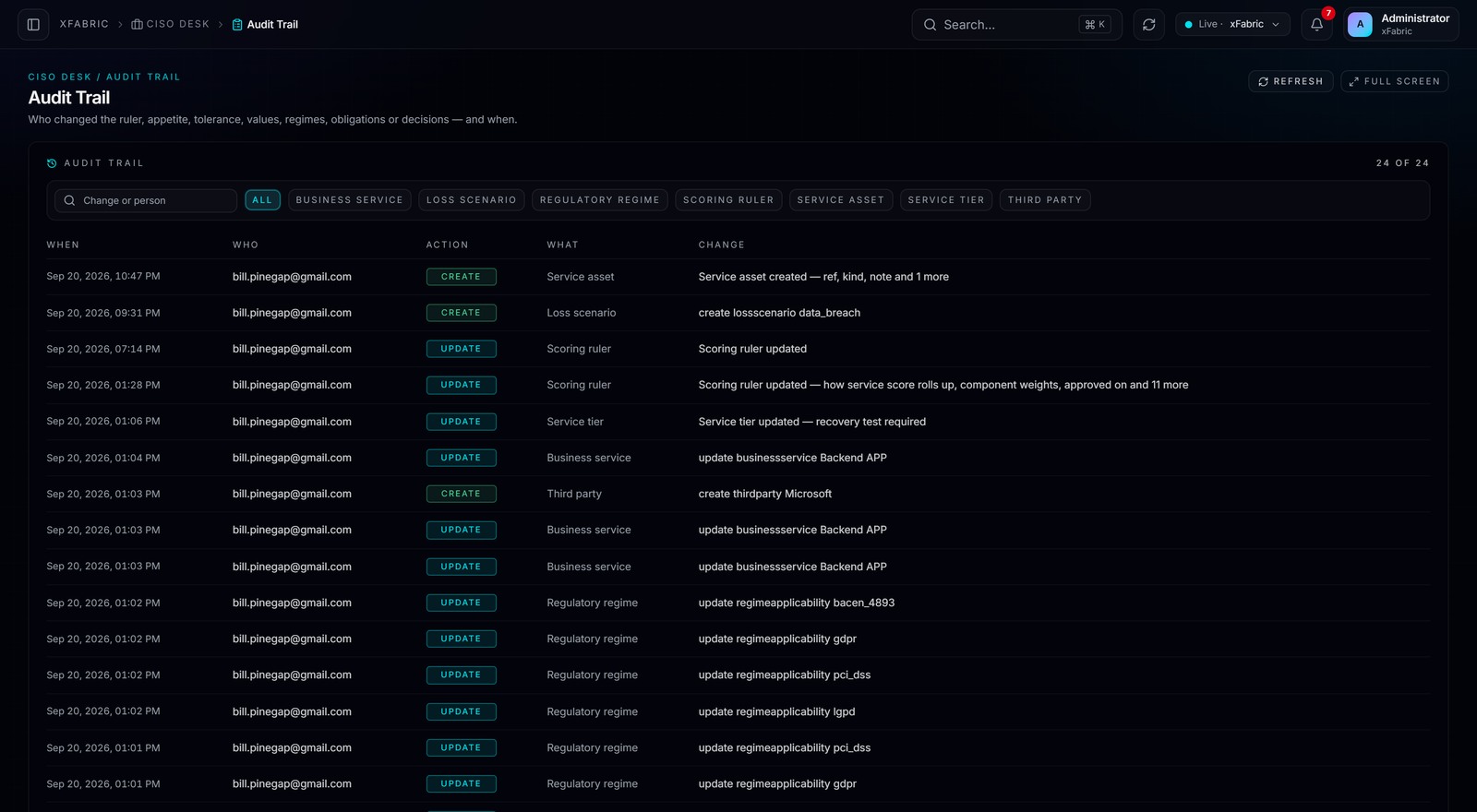1477x812 pixels.
Task: Click 'Sep 20, 2026, 09:31 PM' timestamp
Action: 103,313
